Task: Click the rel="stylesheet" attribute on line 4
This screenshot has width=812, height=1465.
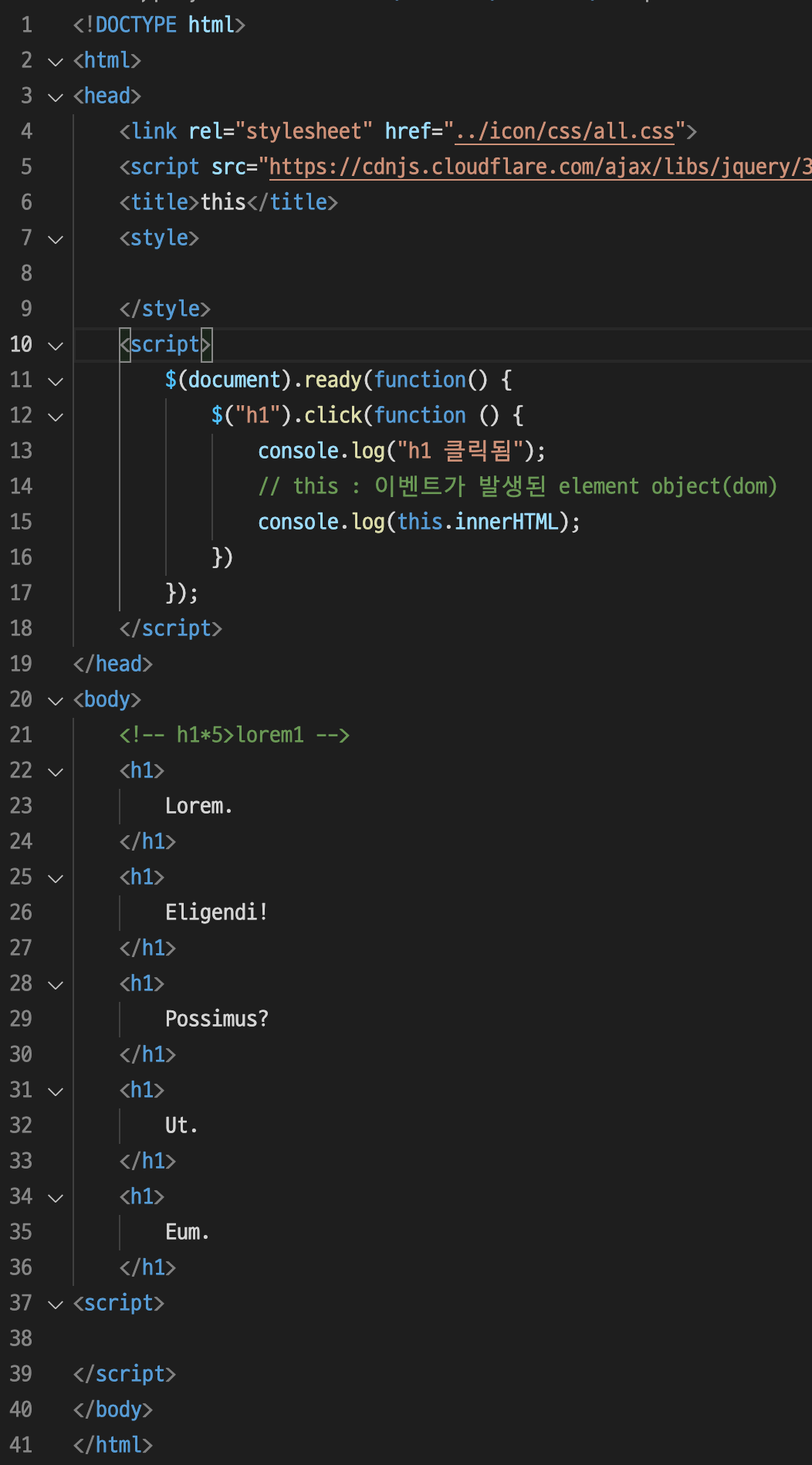Action: [281, 131]
